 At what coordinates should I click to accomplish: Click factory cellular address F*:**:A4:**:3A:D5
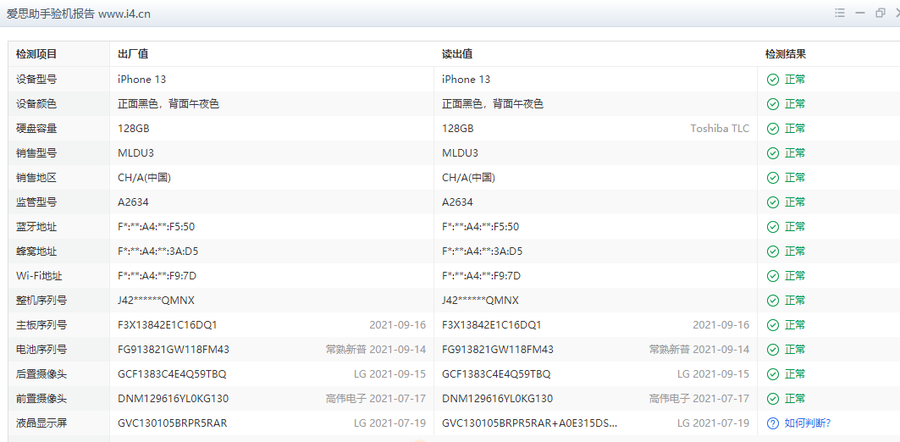point(158,251)
